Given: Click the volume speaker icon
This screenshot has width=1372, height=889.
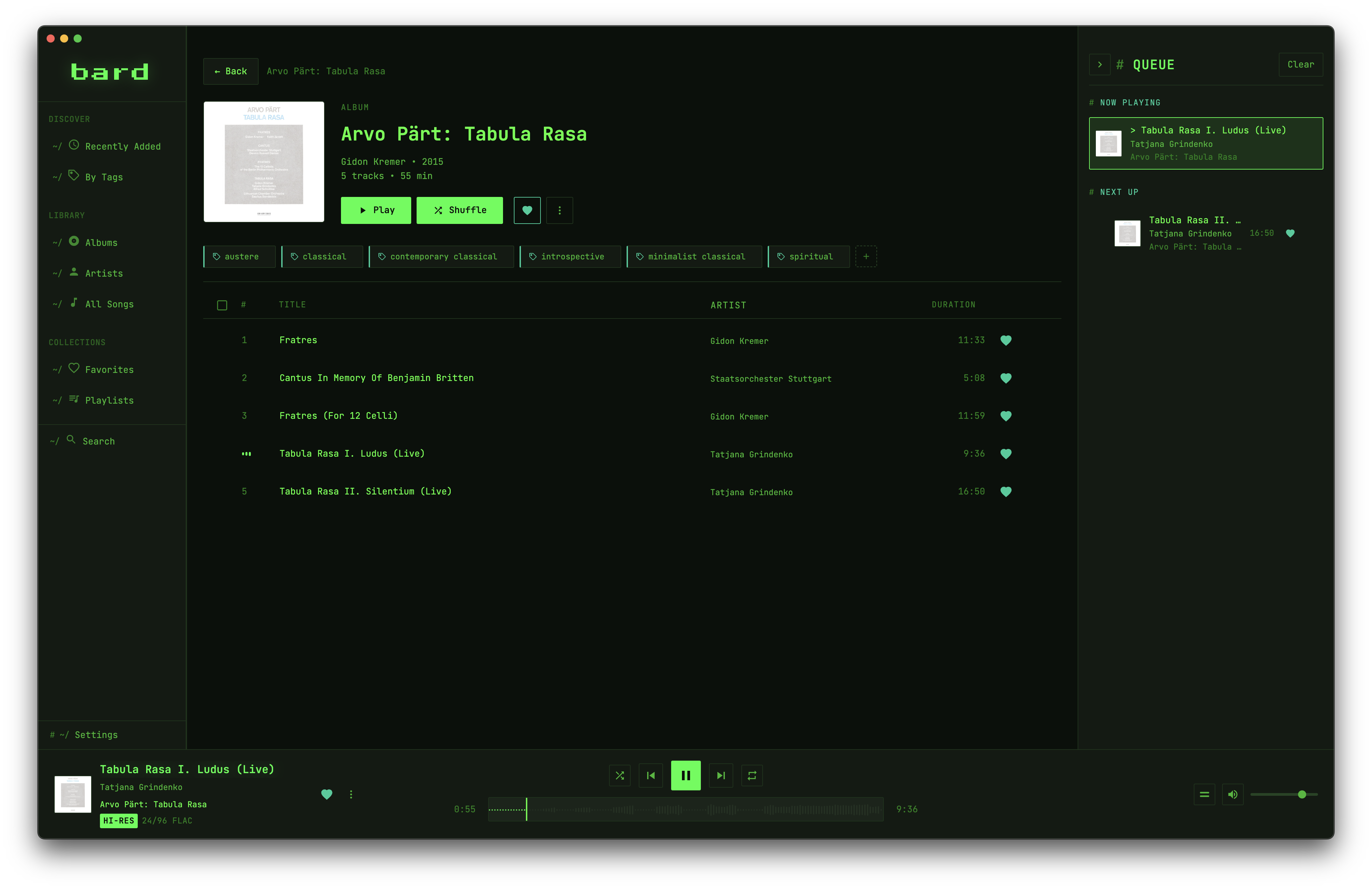Looking at the screenshot, I should point(1233,794).
